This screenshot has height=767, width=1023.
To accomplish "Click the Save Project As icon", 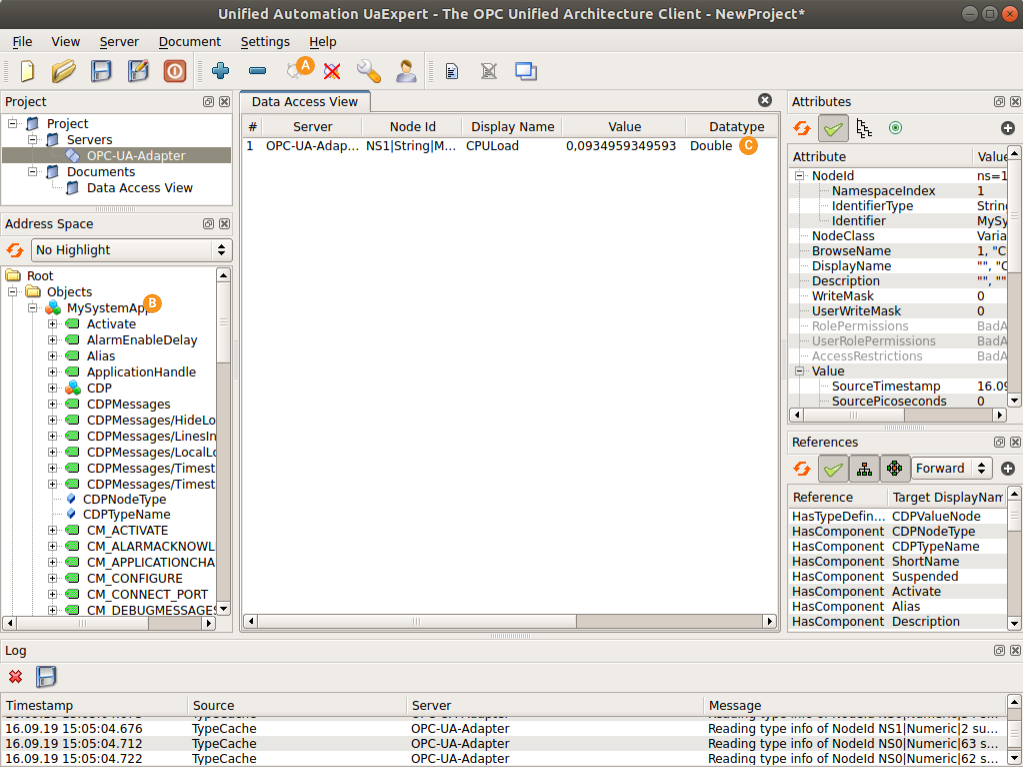I will tap(138, 71).
